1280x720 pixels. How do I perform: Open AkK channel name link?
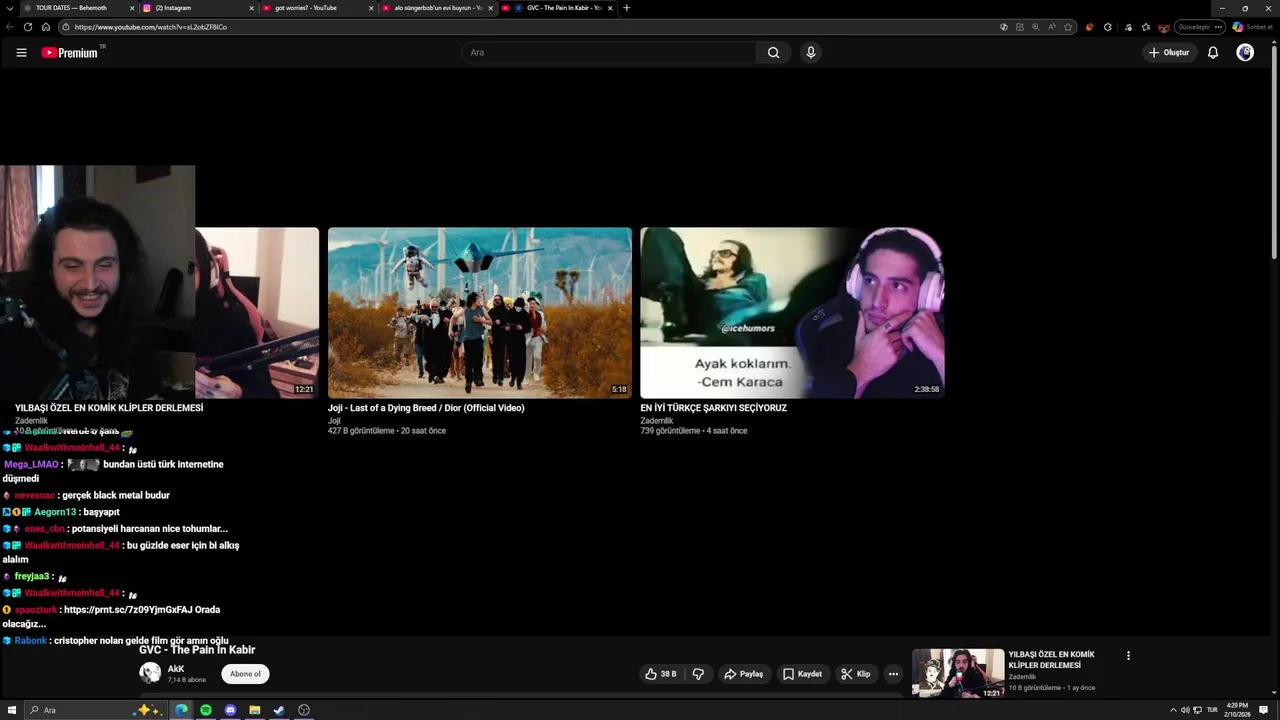[176, 669]
